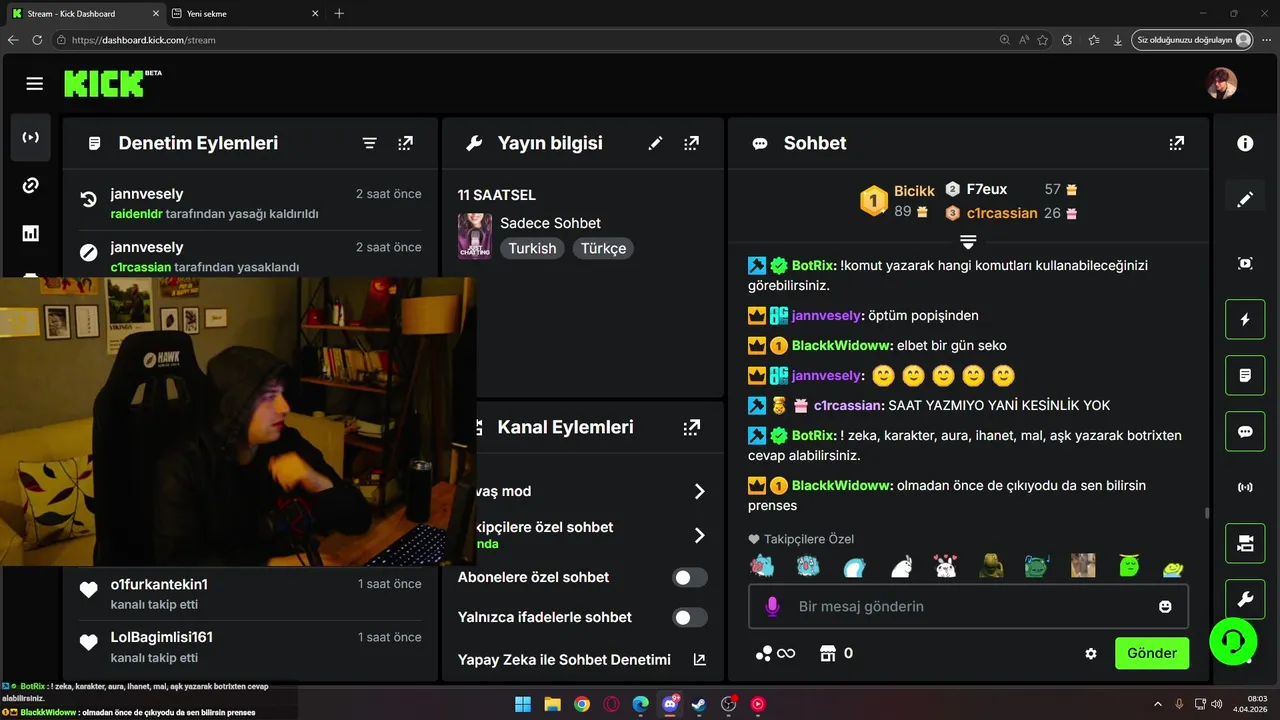Screen dimensions: 1280x720
Task: Open a new browser tab
Action: coord(339,14)
